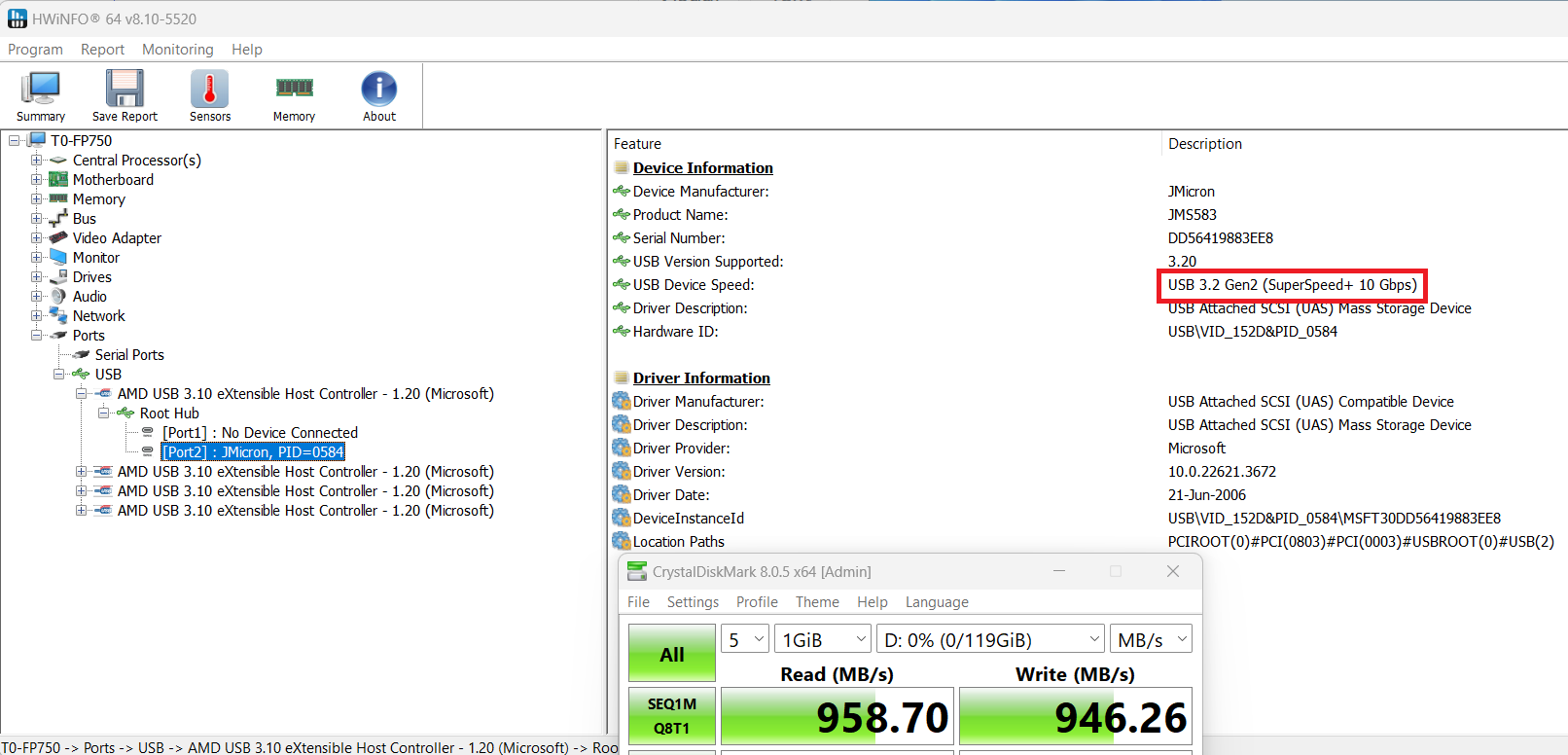This screenshot has height=755, width=1568.
Task: Expand the Central Processor(s) node
Action: (36, 160)
